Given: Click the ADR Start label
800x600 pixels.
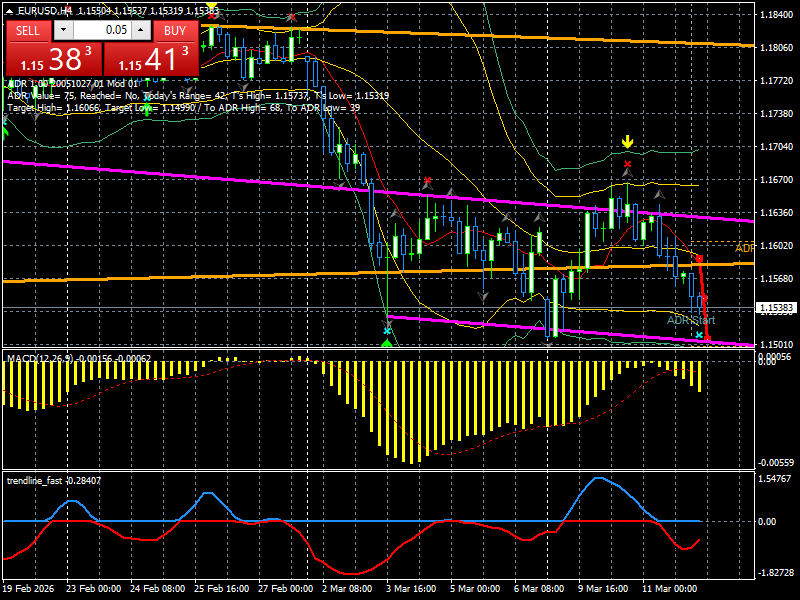Looking at the screenshot, I should point(691,320).
